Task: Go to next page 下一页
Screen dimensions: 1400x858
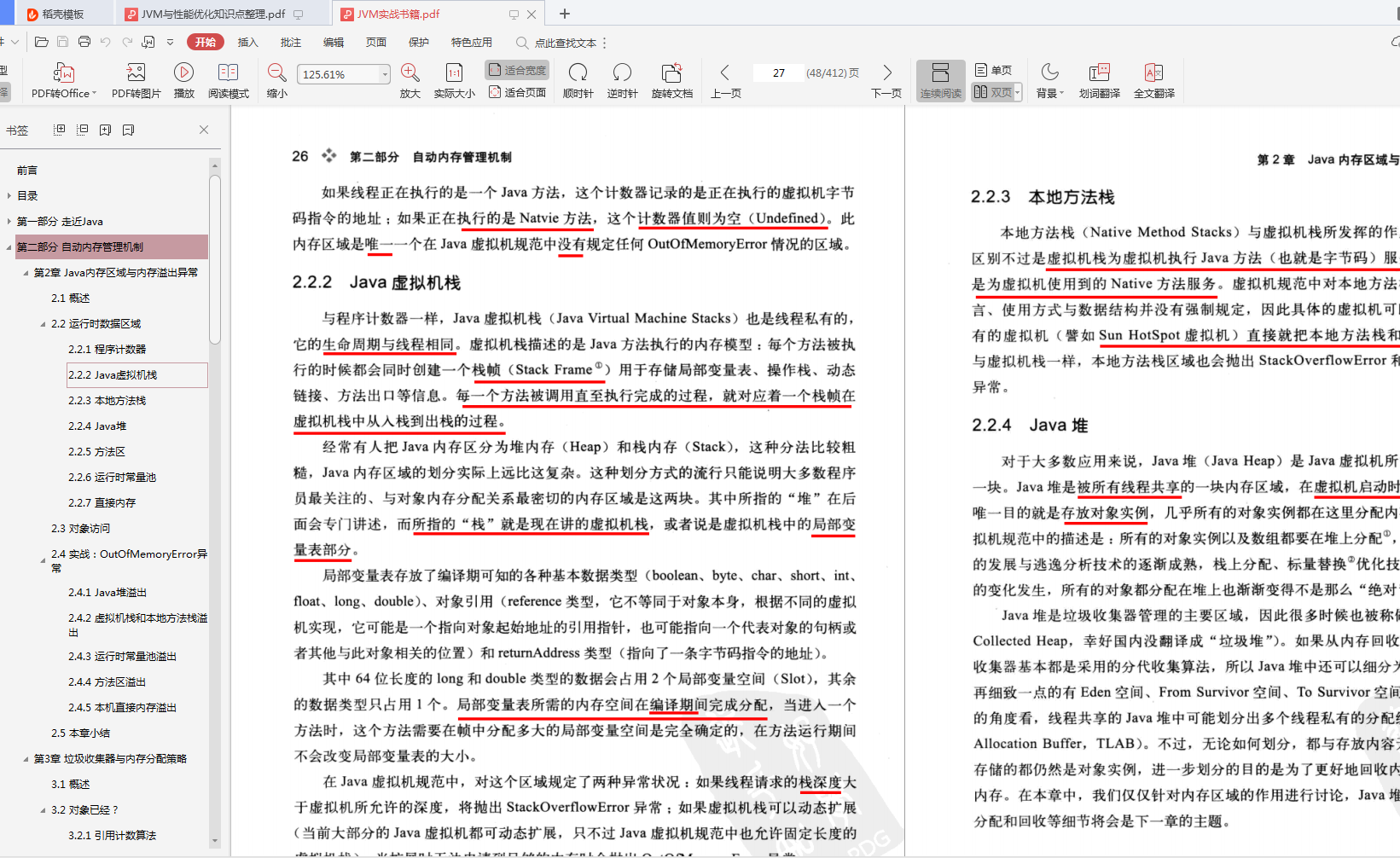Action: [886, 81]
